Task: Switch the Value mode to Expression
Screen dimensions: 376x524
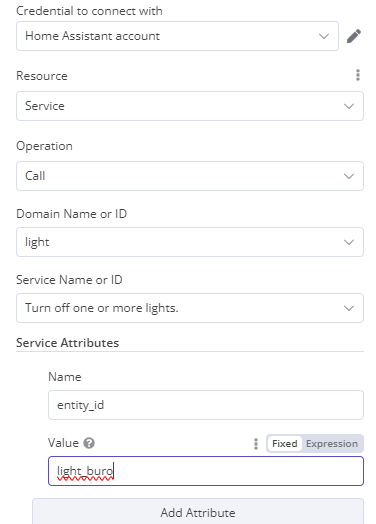Action: click(x=332, y=444)
